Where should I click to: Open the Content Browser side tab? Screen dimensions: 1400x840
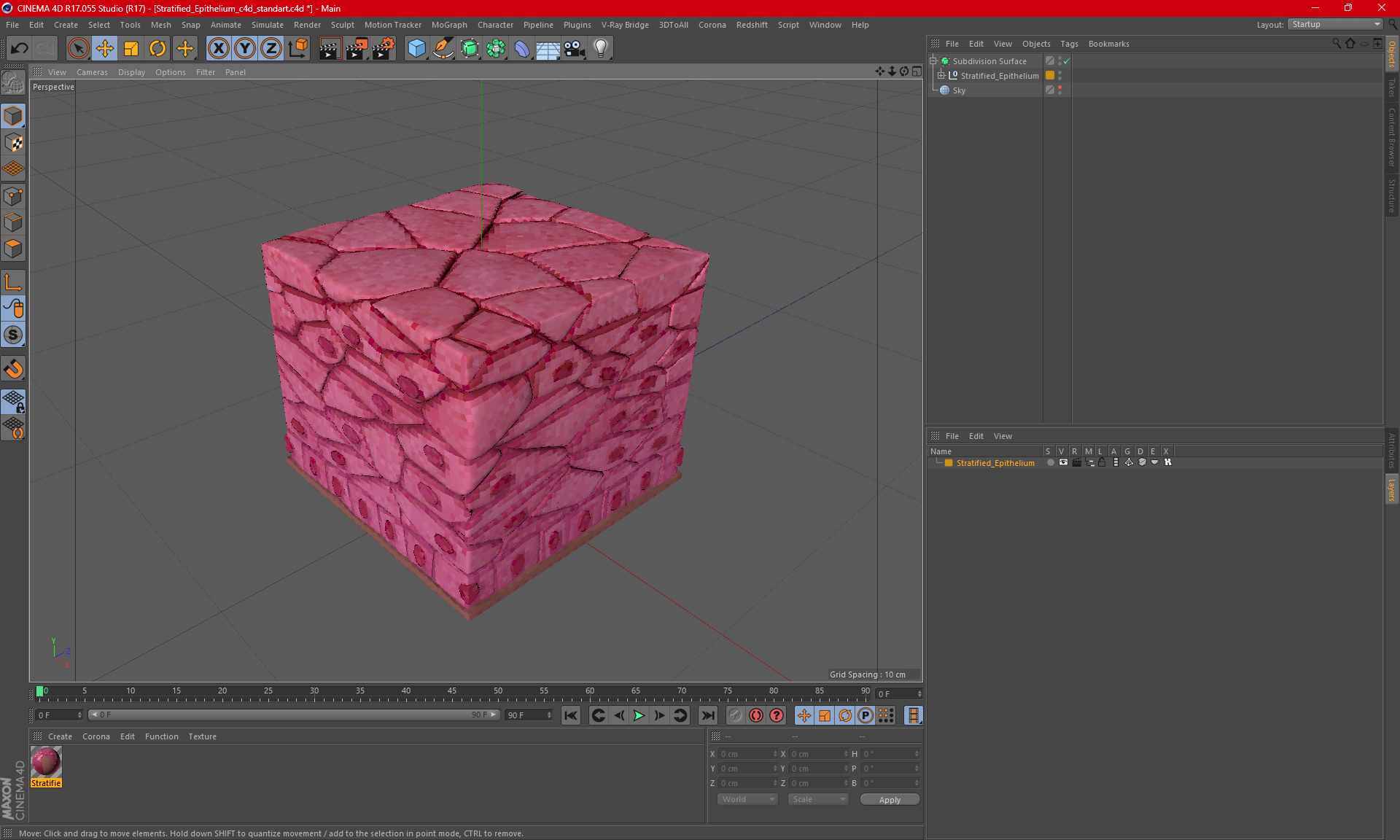[x=1392, y=137]
